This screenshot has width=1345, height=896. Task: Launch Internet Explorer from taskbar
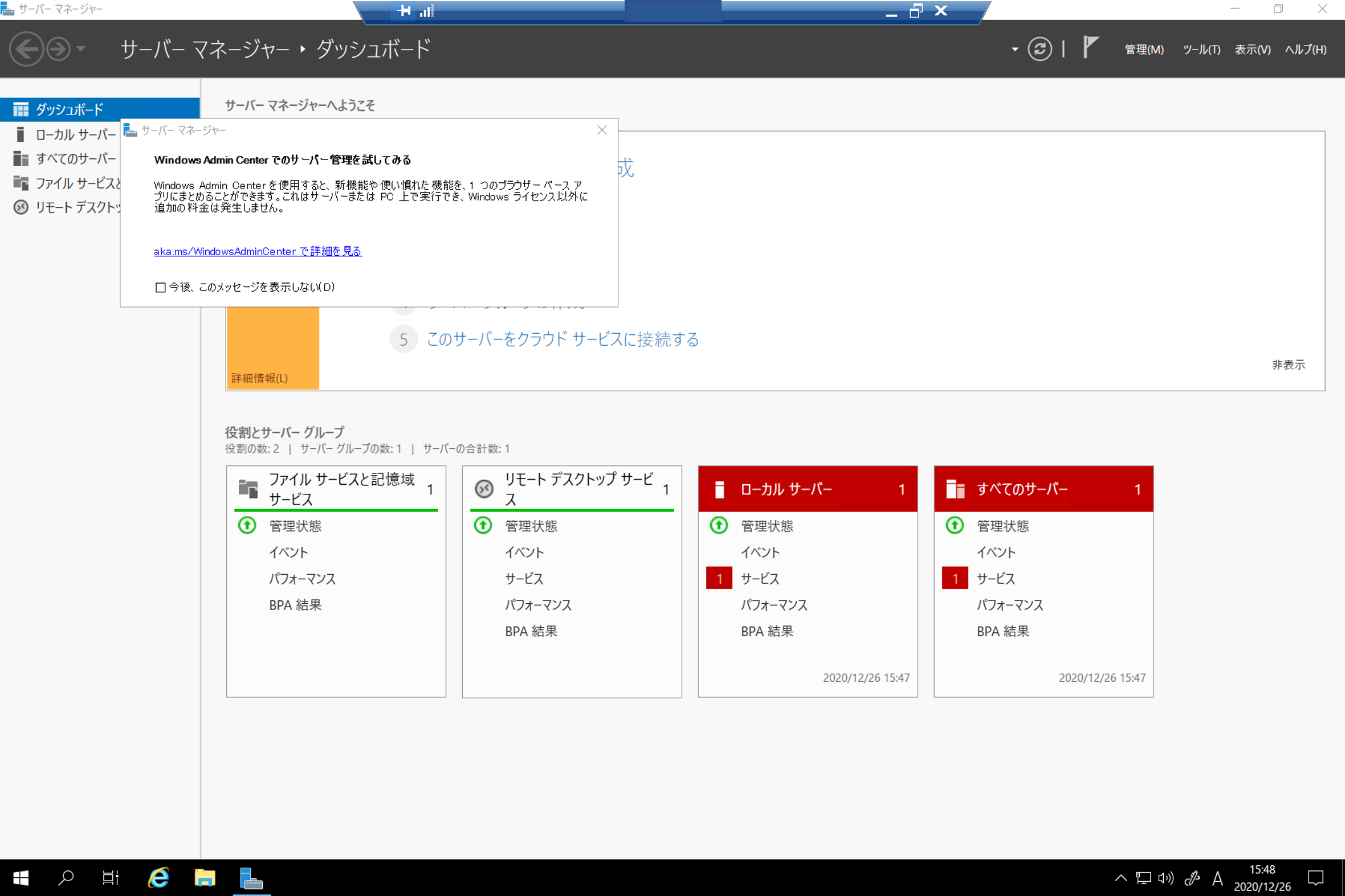click(158, 878)
